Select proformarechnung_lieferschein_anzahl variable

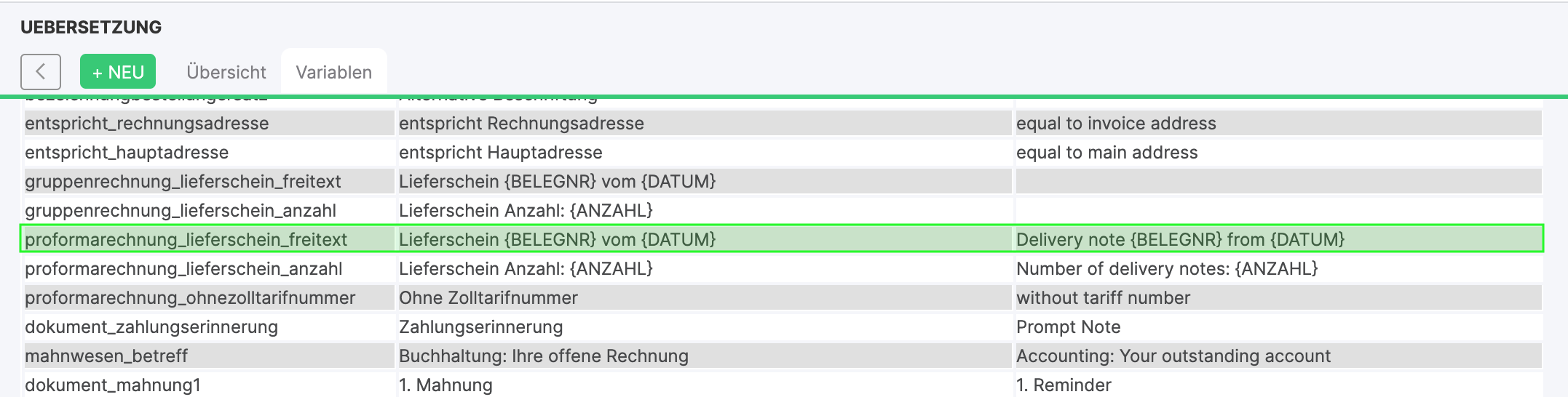(x=183, y=269)
